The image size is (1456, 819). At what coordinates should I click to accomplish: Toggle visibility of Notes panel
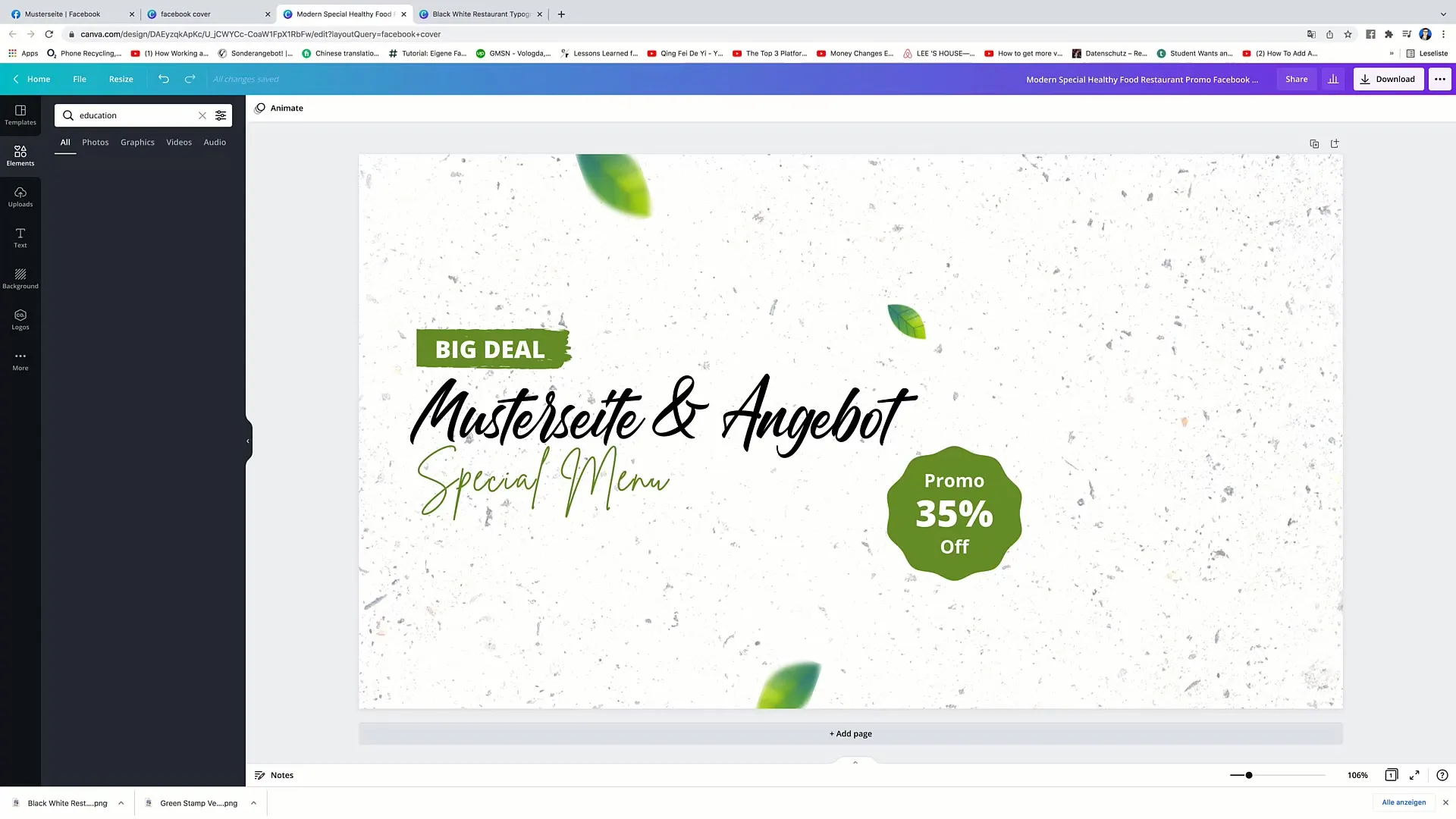point(275,775)
